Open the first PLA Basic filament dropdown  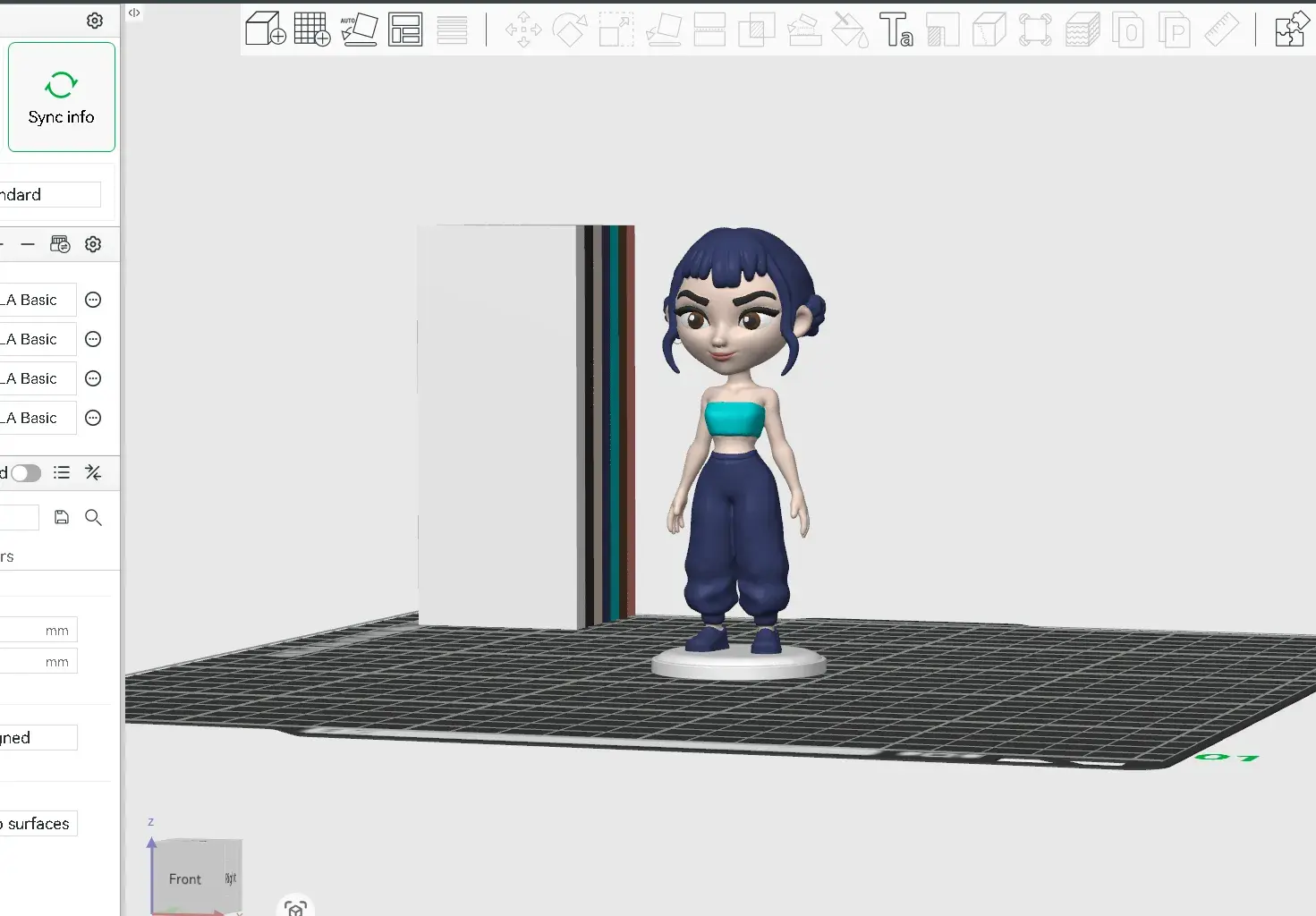[37, 300]
